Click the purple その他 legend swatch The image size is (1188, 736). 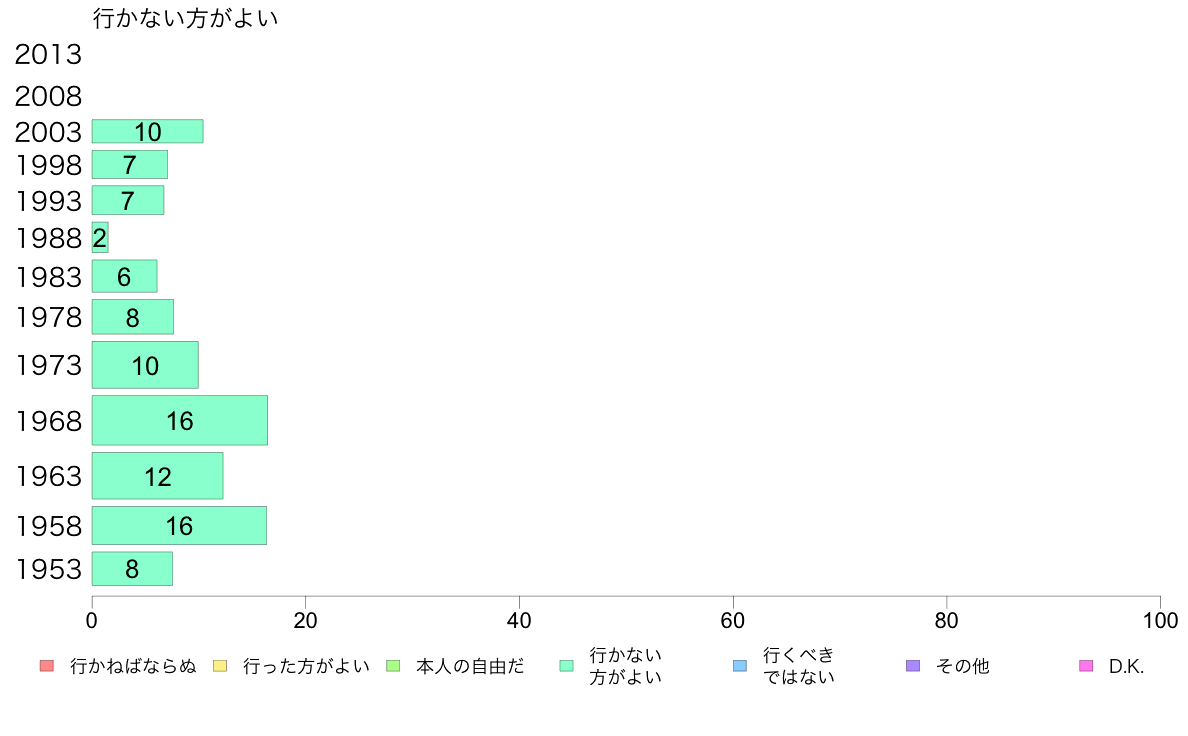point(913,666)
